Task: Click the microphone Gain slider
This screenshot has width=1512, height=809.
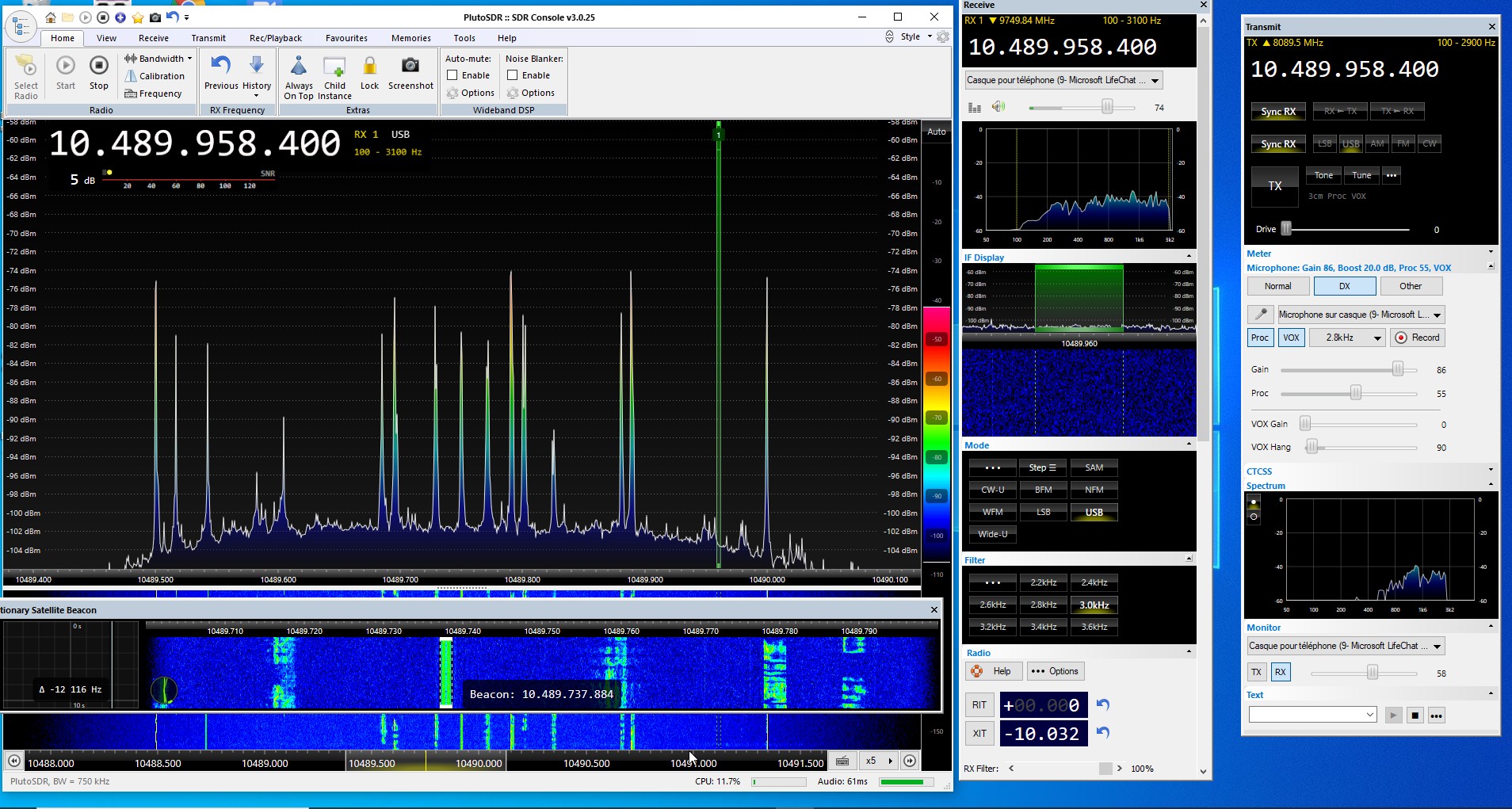Action: [1397, 370]
